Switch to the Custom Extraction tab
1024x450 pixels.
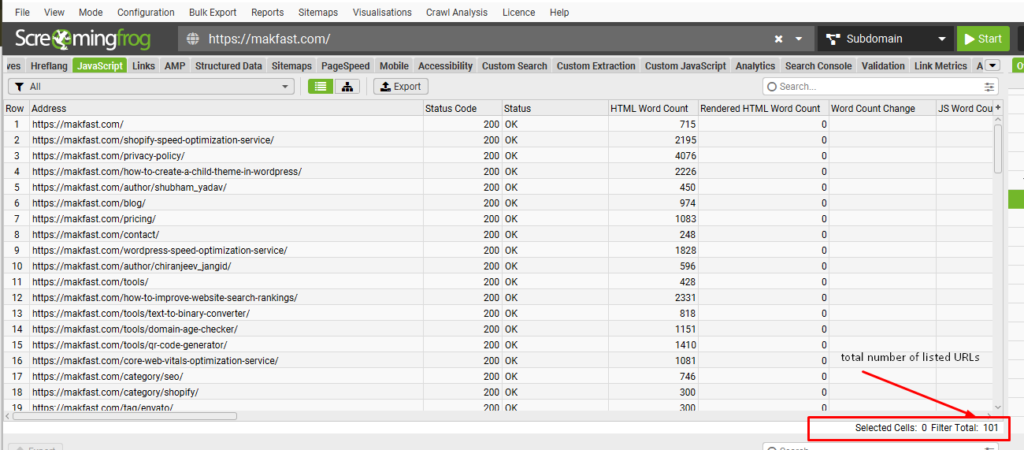[596, 65]
